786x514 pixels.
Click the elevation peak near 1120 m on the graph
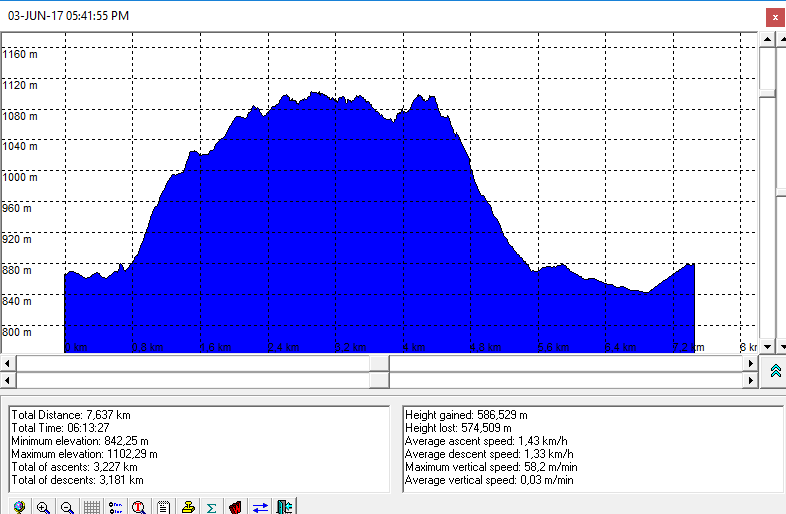click(x=317, y=94)
